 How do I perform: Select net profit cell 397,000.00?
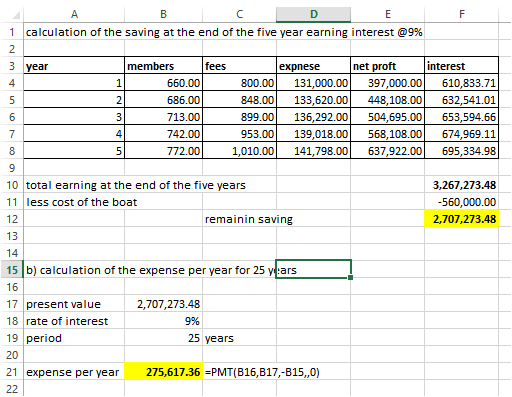pos(387,83)
